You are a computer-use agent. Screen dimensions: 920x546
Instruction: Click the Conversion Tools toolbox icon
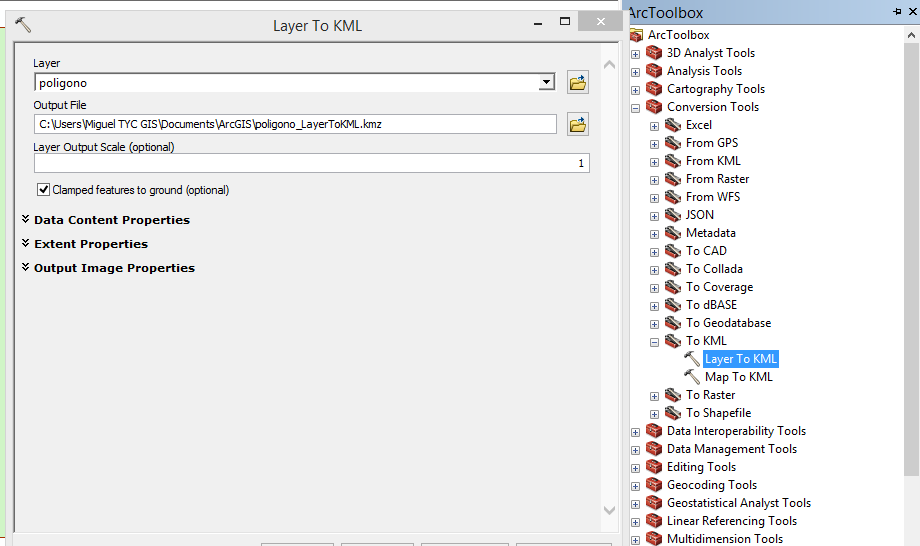654,107
